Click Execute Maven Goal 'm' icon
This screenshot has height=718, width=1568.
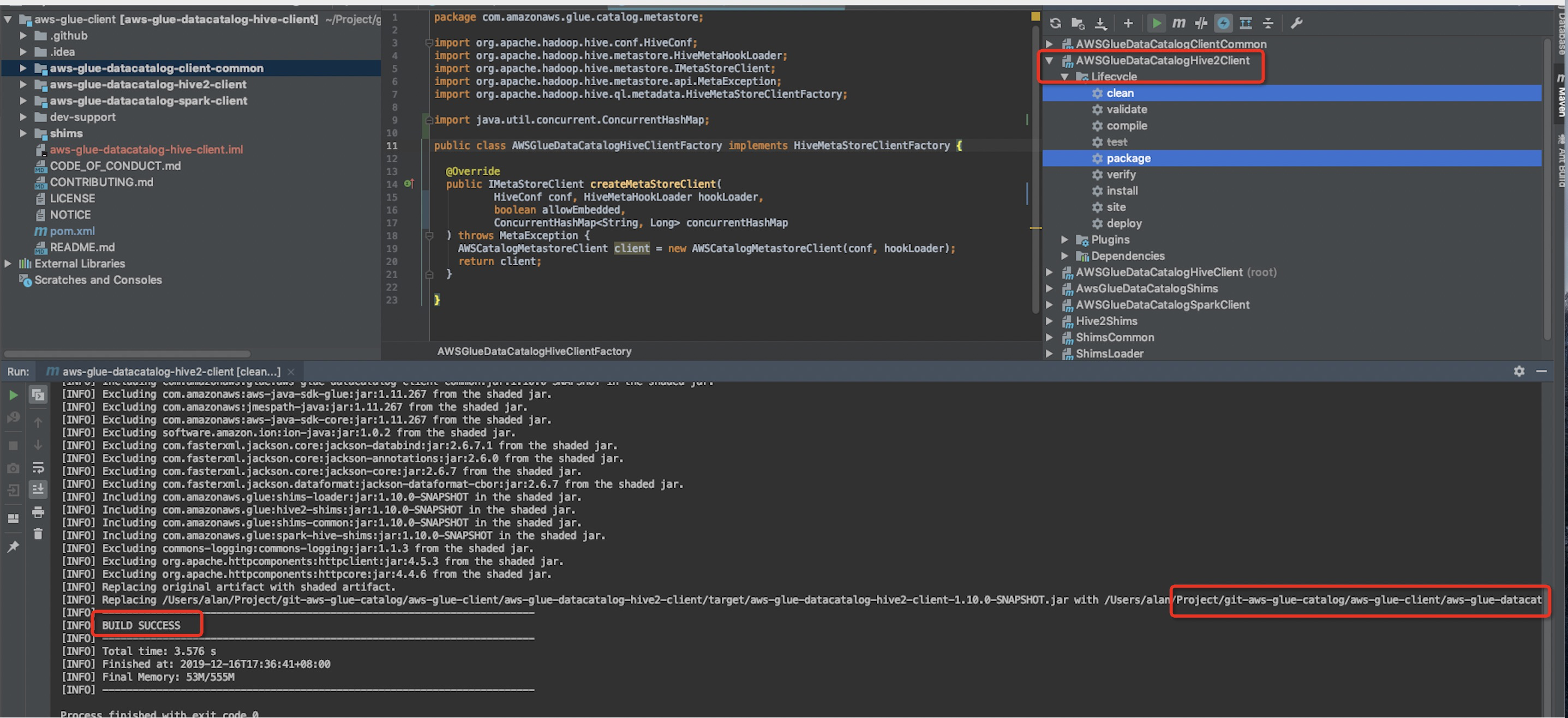1178,23
